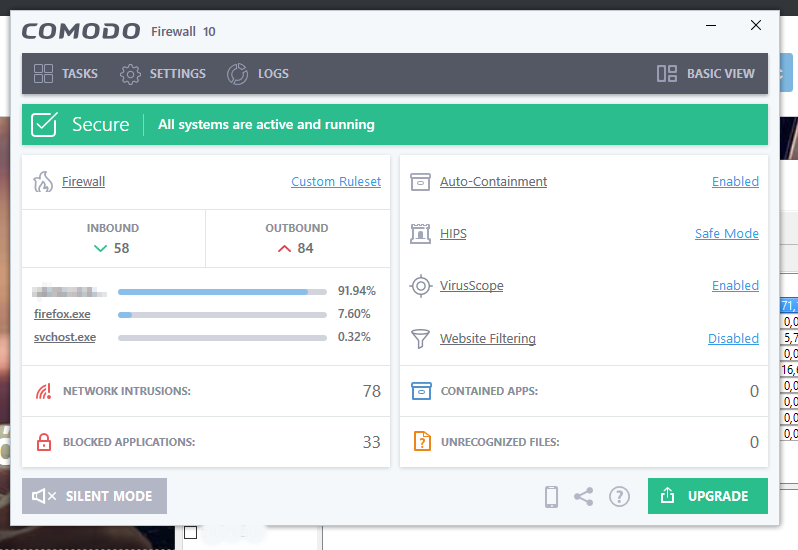The width and height of the screenshot is (798, 550).
Task: Click the inbound connections count 58
Action: coord(121,248)
